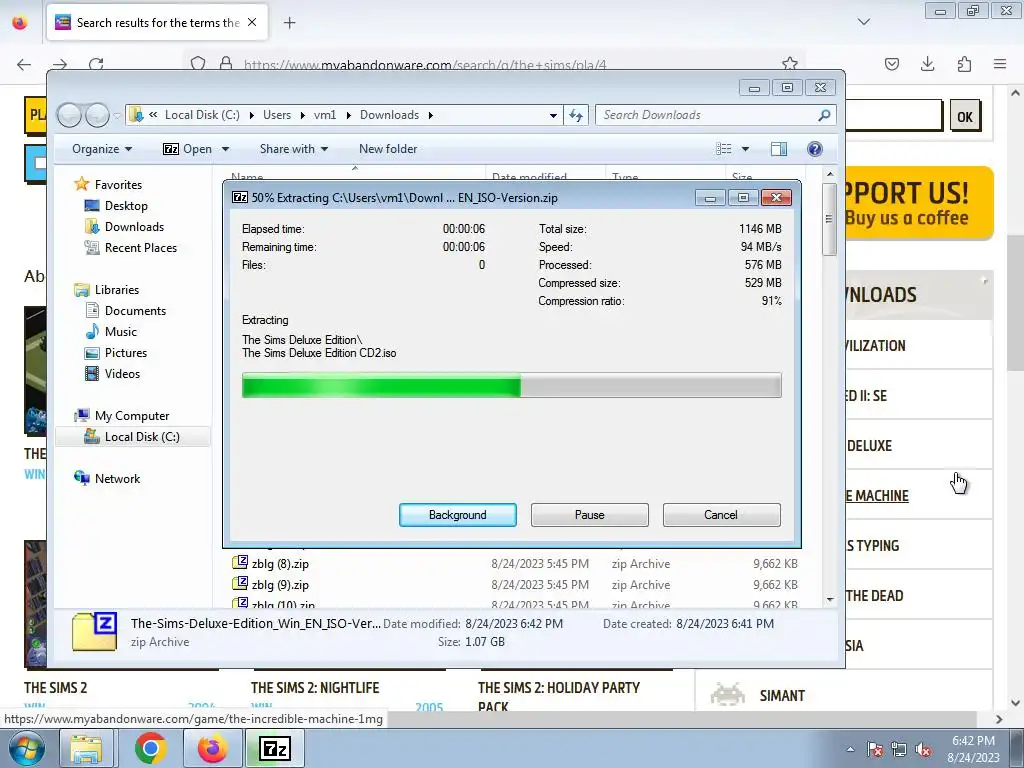The width and height of the screenshot is (1024, 768).
Task: Open with 7-Zip via Open button
Action: pos(187,149)
